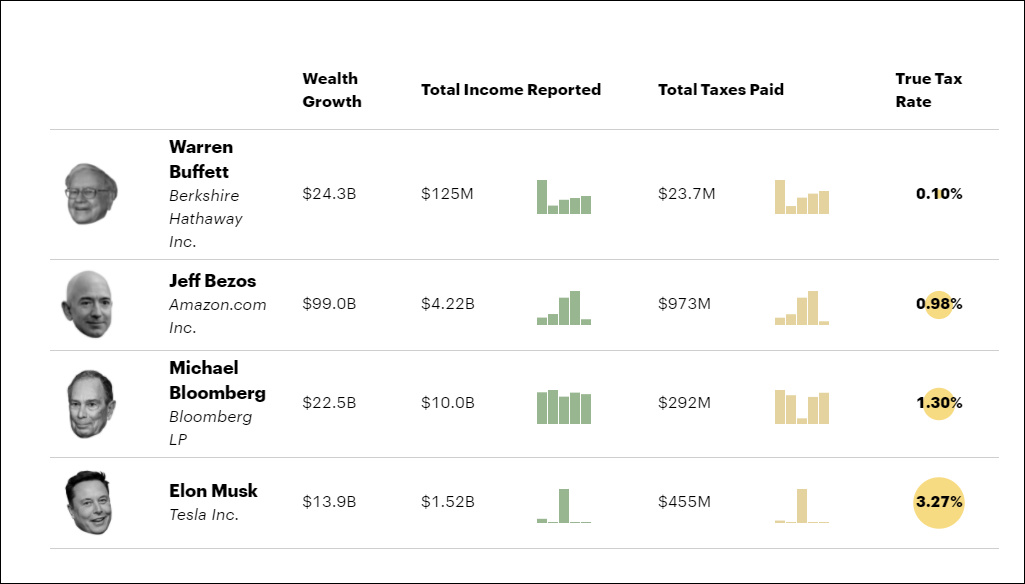The width and height of the screenshot is (1025, 584).
Task: Click Warren Buffett's yellow taxes bar chart
Action: 802,198
